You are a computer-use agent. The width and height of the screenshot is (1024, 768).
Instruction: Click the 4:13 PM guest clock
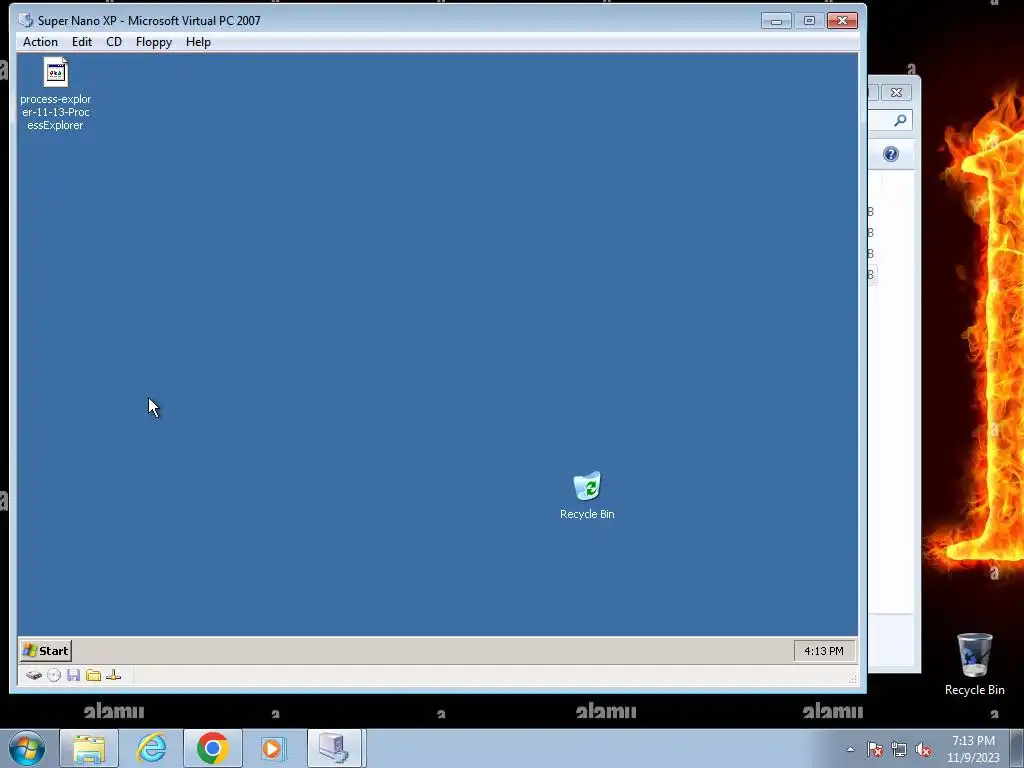tap(824, 651)
